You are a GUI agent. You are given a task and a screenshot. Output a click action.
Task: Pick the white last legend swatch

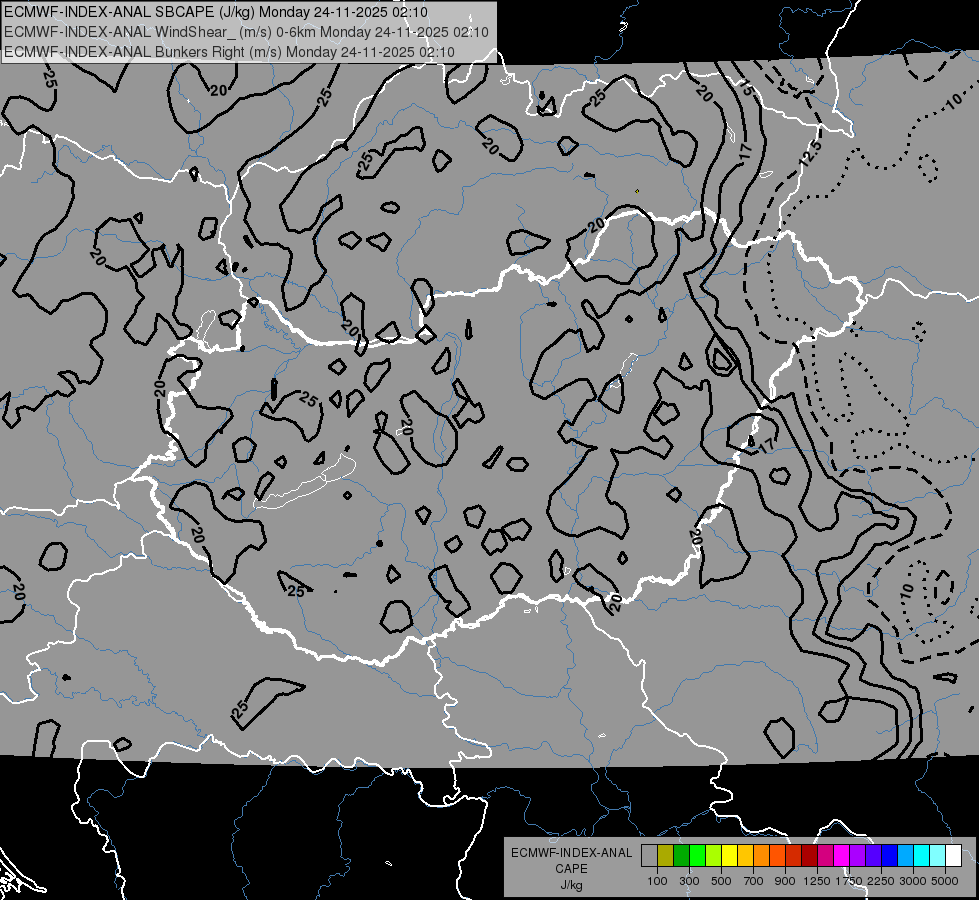pyautogui.click(x=954, y=855)
